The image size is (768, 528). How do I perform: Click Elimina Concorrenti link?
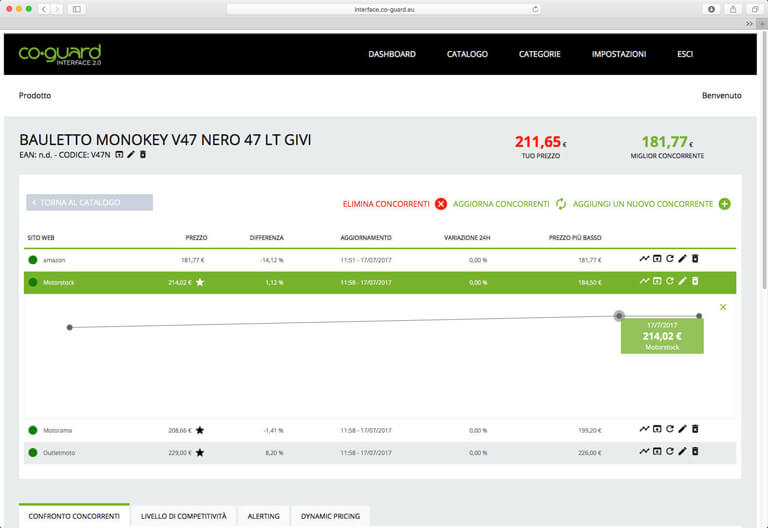click(x=386, y=204)
